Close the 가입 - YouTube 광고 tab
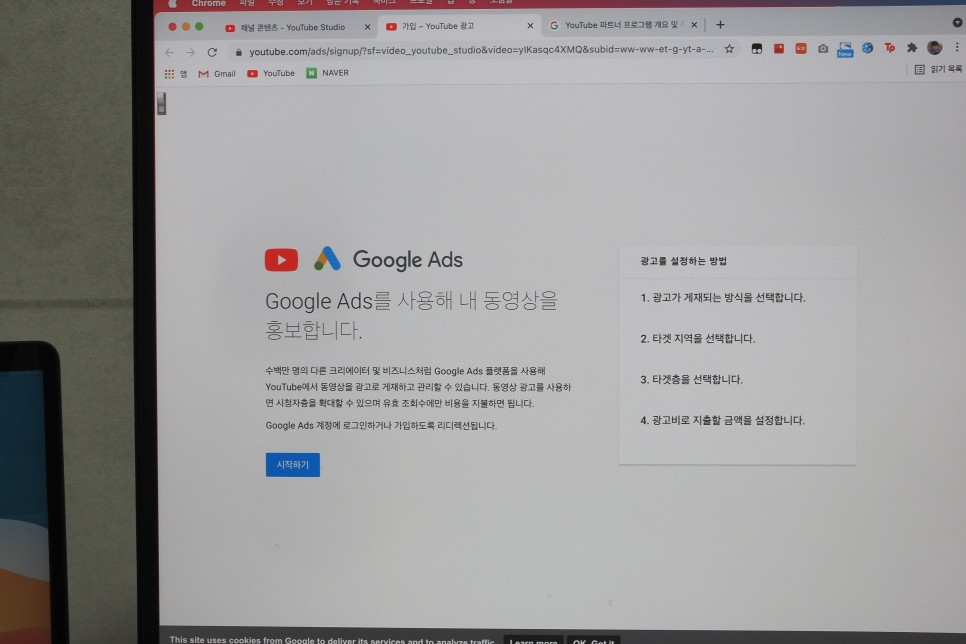966x644 pixels. (x=530, y=26)
